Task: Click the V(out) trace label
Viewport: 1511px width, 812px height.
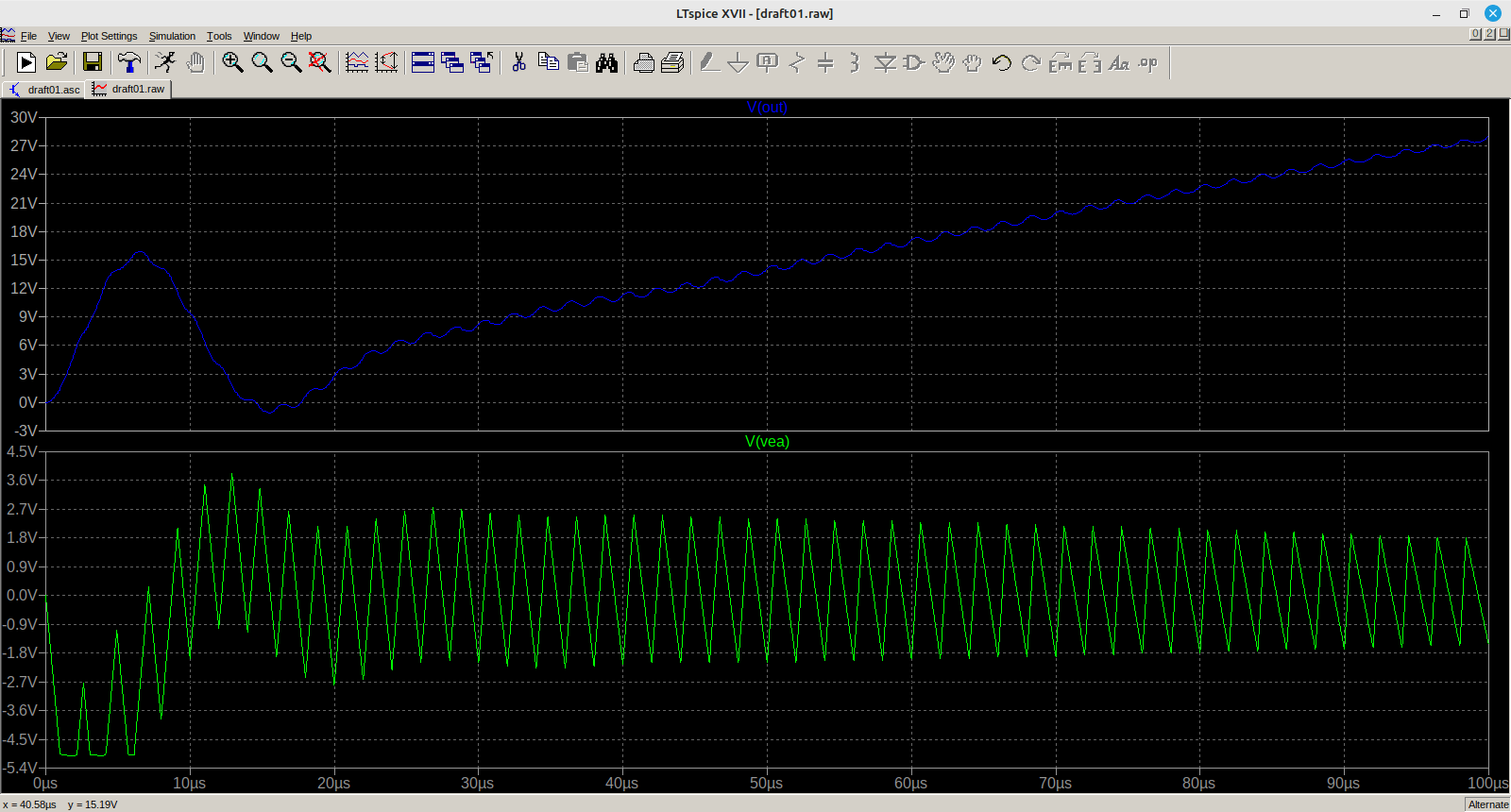Action: click(767, 108)
